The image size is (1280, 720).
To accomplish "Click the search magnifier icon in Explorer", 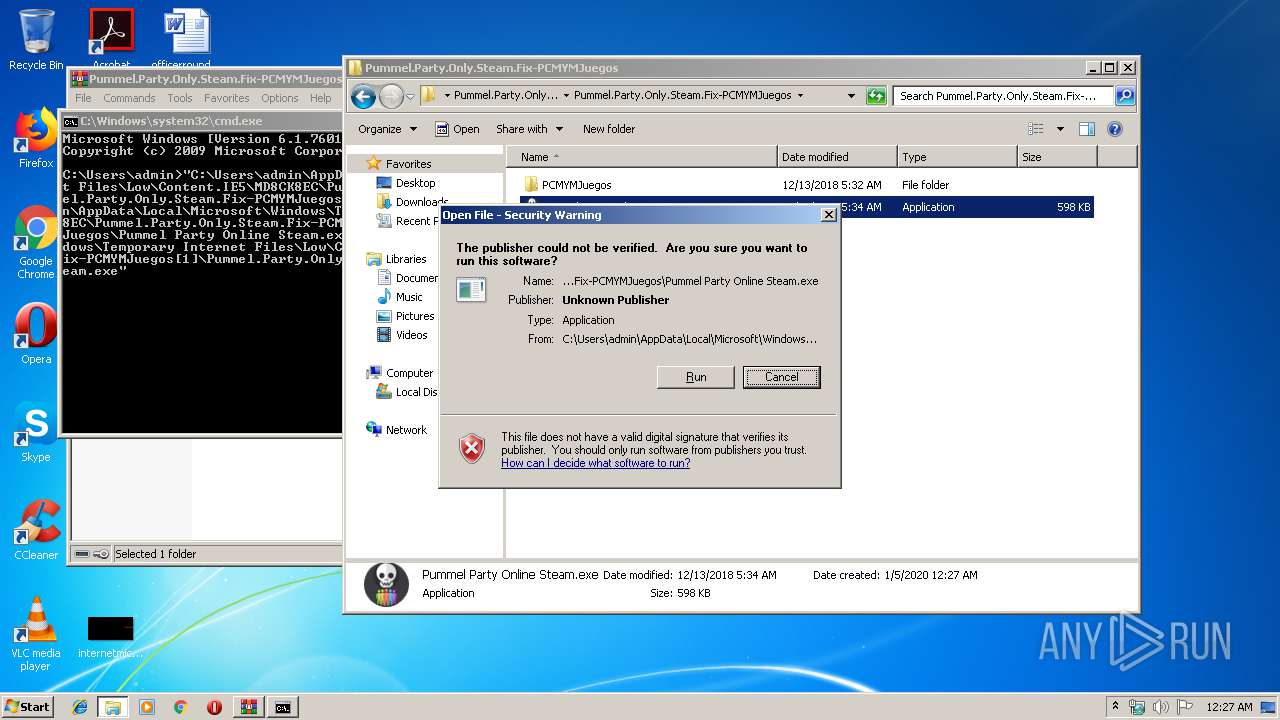I will tap(1125, 96).
